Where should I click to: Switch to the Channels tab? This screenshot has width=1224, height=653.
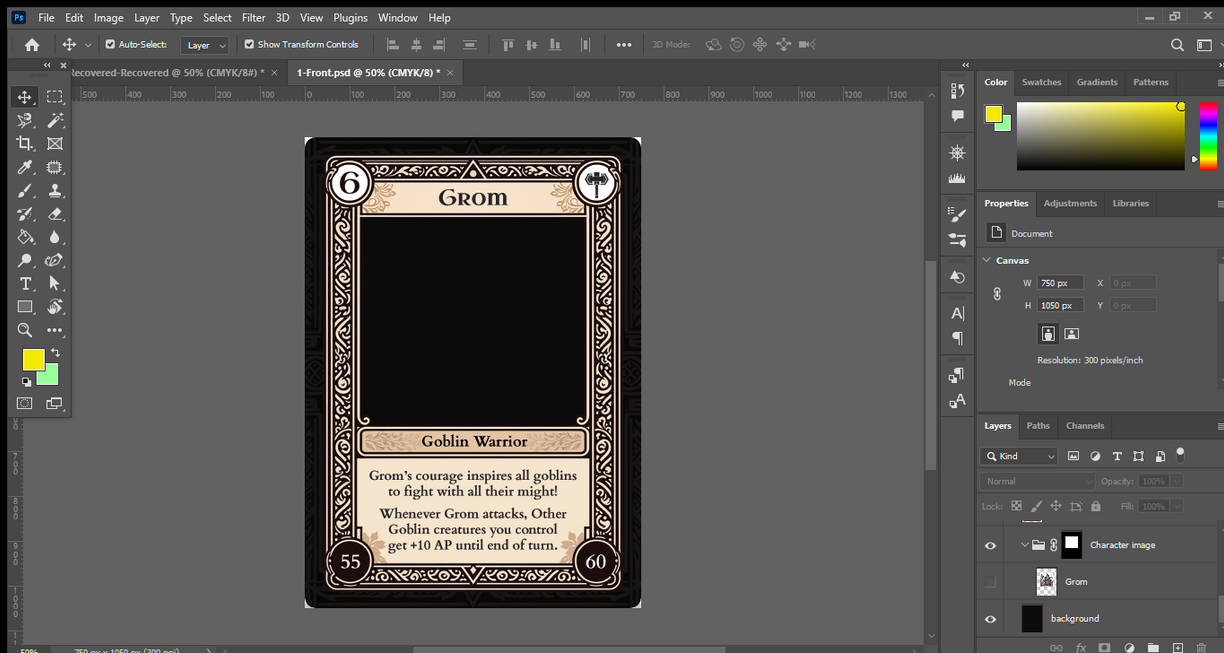coord(1085,426)
